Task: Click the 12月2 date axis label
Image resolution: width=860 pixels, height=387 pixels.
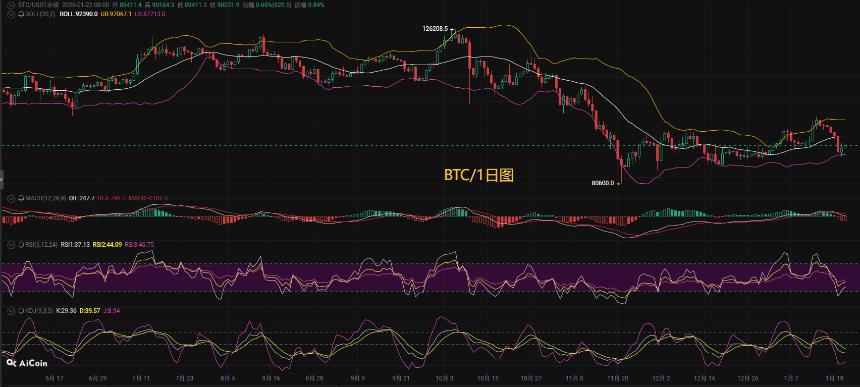Action: (661, 378)
